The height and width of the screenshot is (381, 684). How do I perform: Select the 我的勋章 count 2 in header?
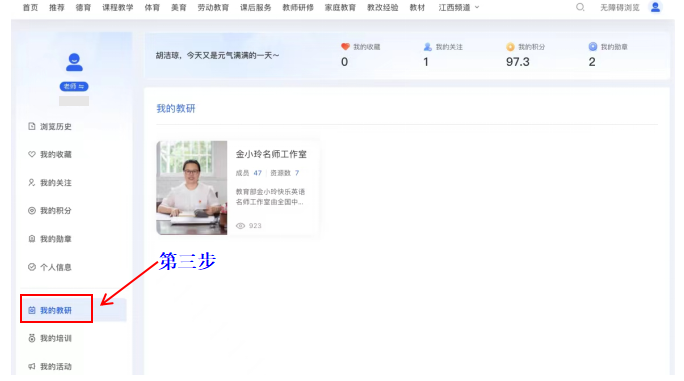[x=592, y=62]
